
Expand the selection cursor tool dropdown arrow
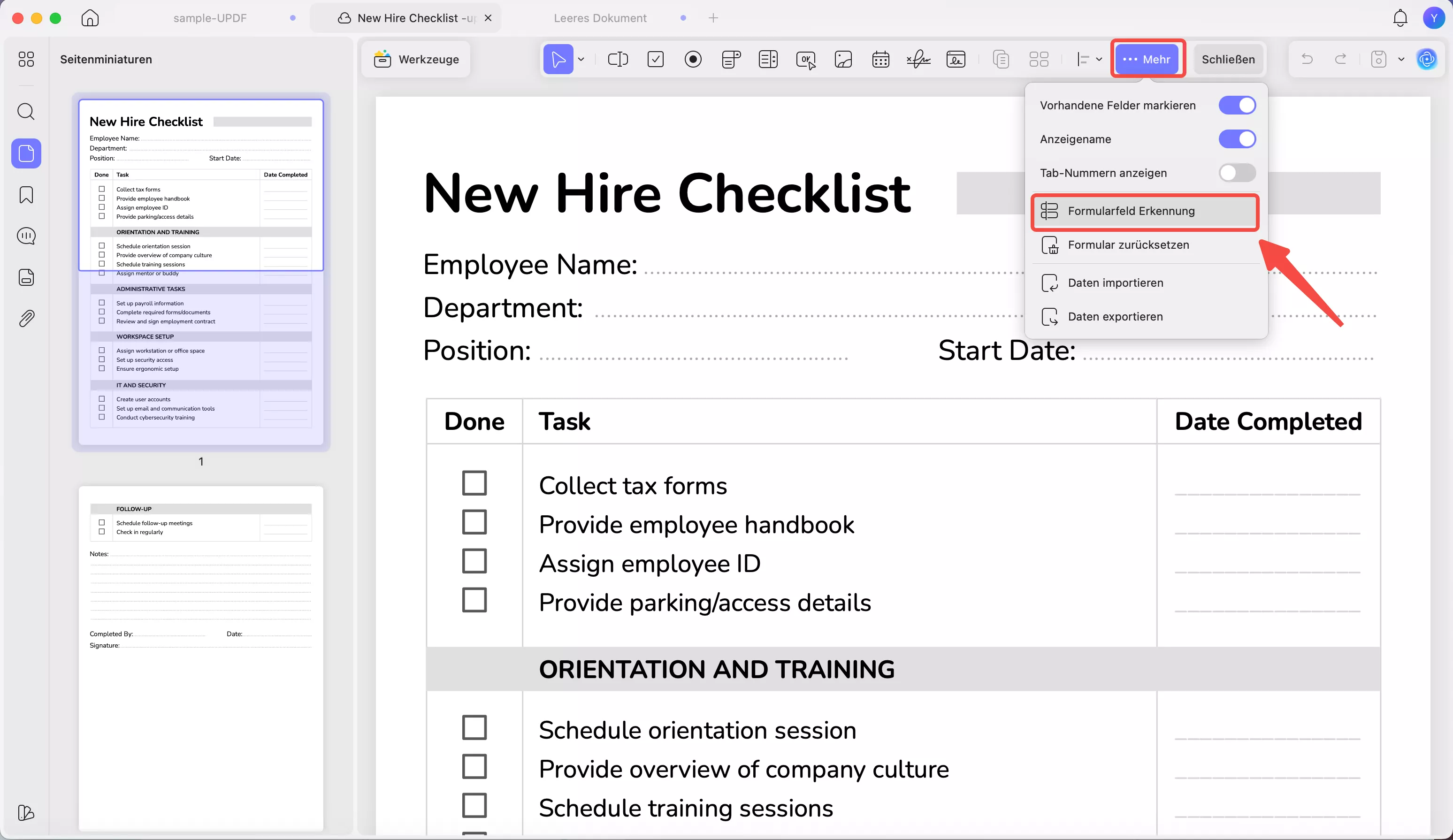581,60
